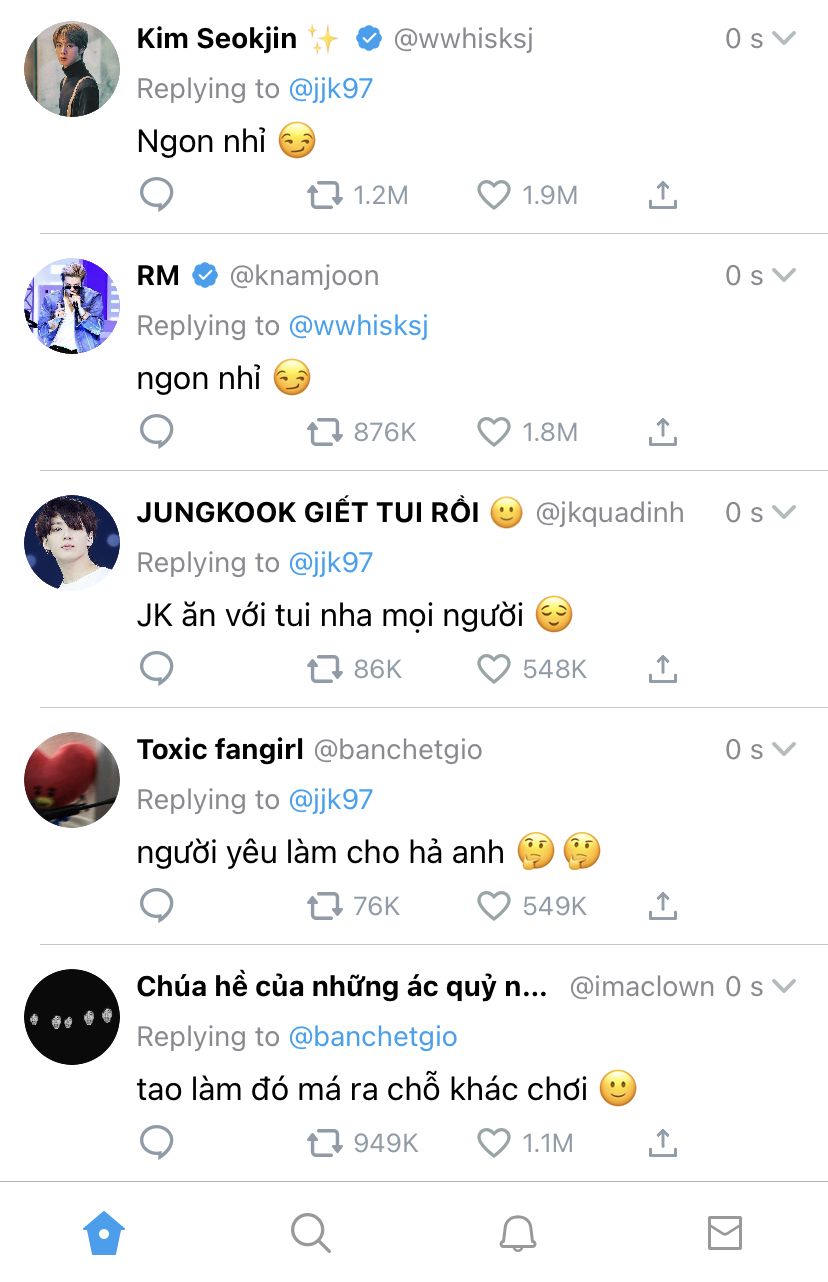Retweet RM's "ngon nhỉ" tweet
Image resolution: width=828 pixels, height=1282 pixels.
click(325, 432)
